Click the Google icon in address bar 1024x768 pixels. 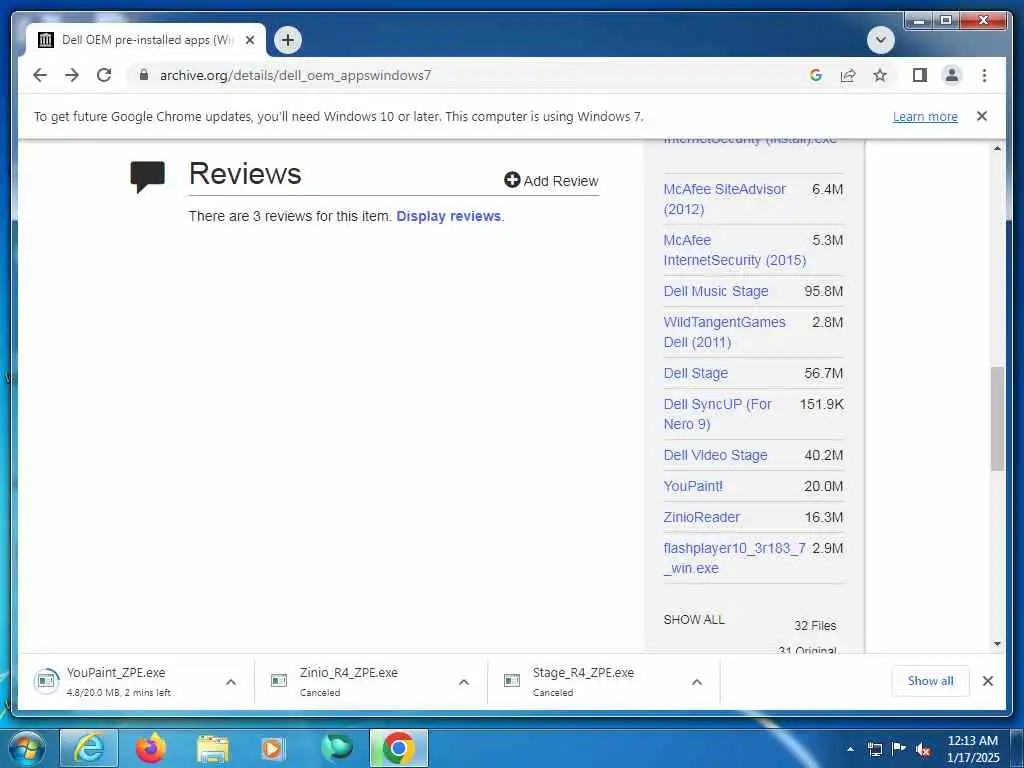[816, 75]
